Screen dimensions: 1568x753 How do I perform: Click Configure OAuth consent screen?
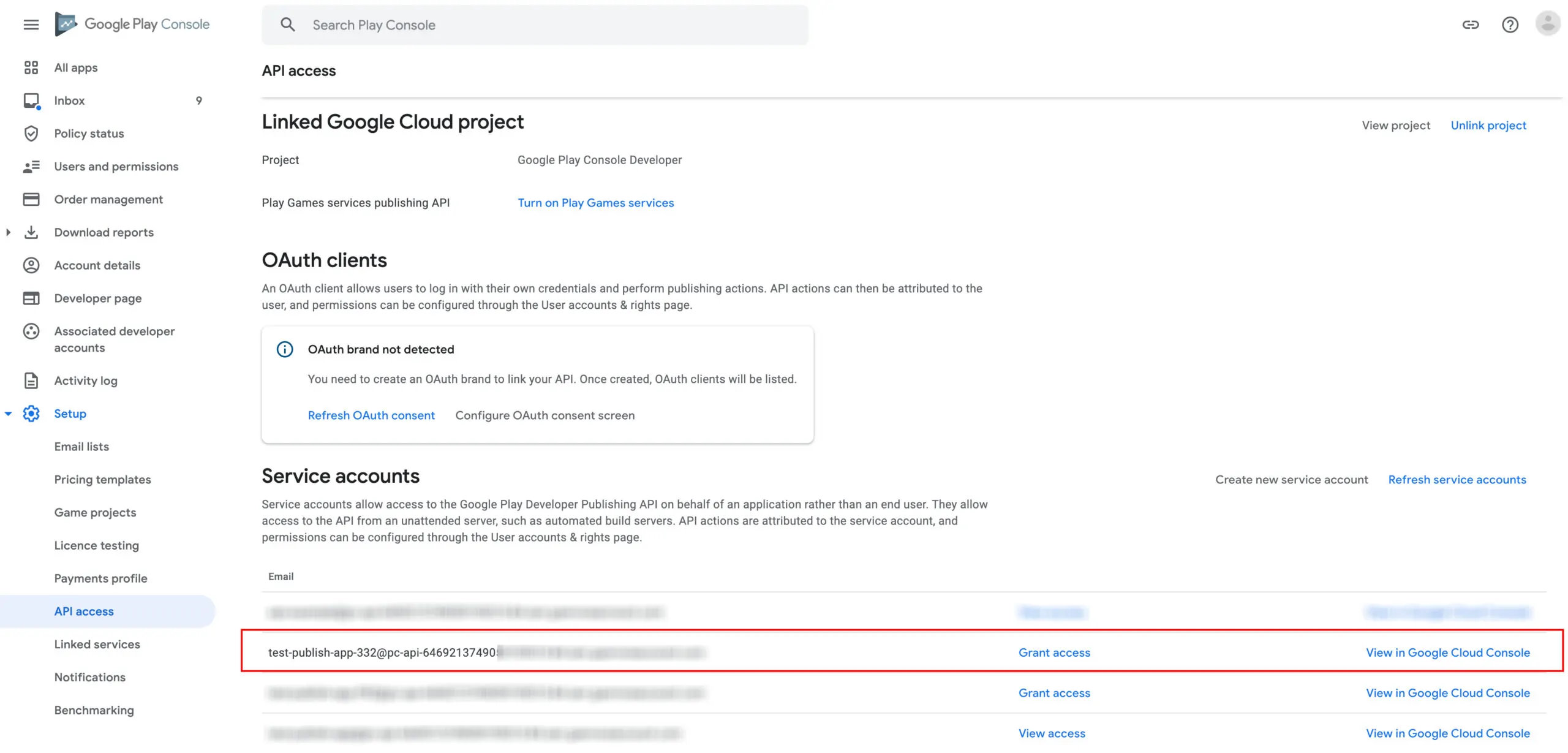545,415
